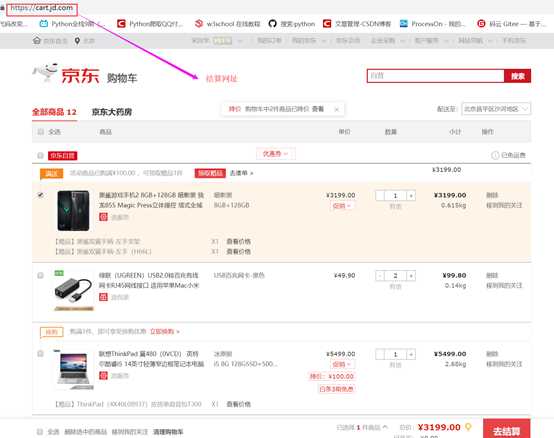Move the ThinkPad laptop to my favorites
Screen dimensions: 554x438
click(x=504, y=364)
